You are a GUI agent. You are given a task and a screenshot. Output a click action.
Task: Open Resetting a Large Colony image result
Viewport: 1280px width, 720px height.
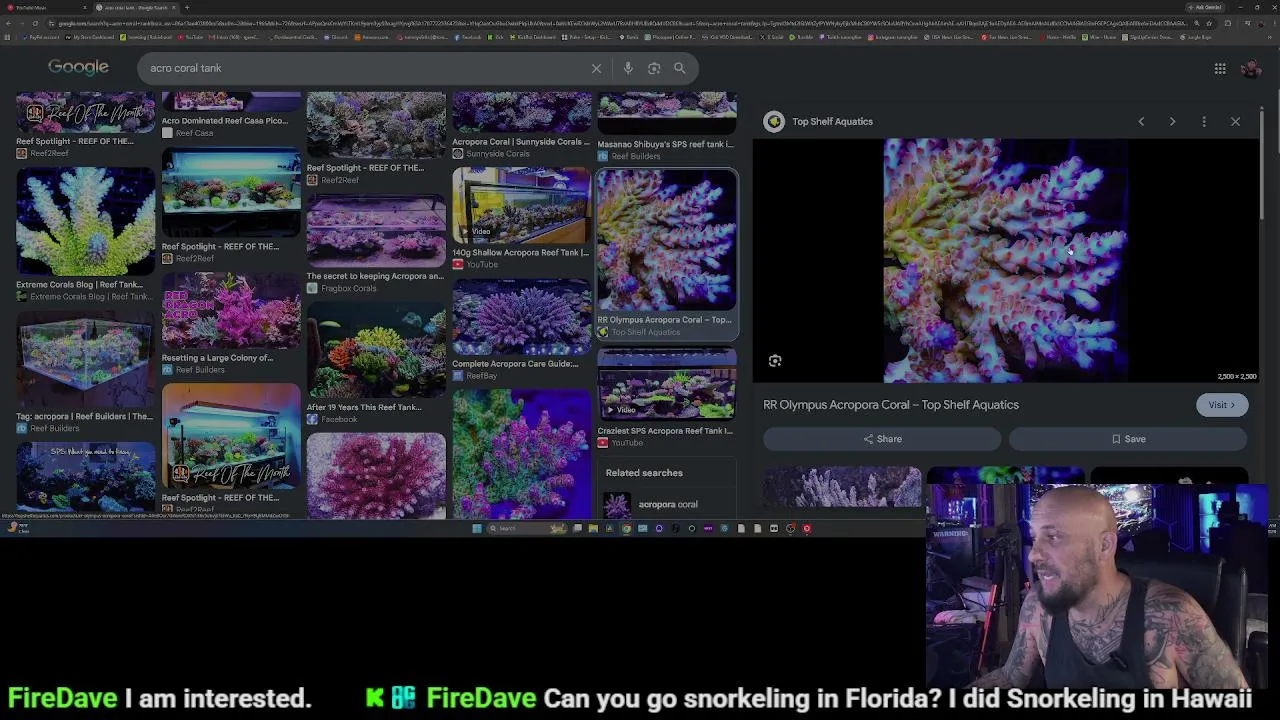pyautogui.click(x=231, y=312)
